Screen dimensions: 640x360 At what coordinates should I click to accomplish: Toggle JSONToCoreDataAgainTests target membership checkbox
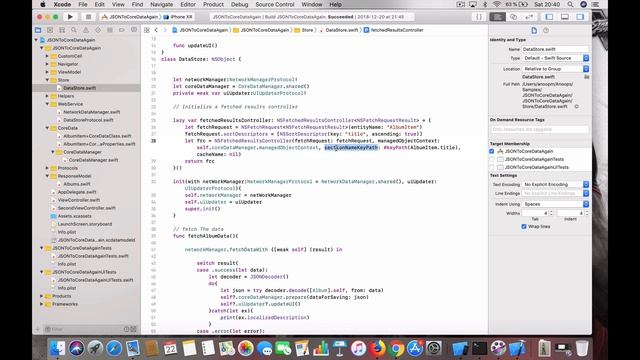tap(491, 159)
